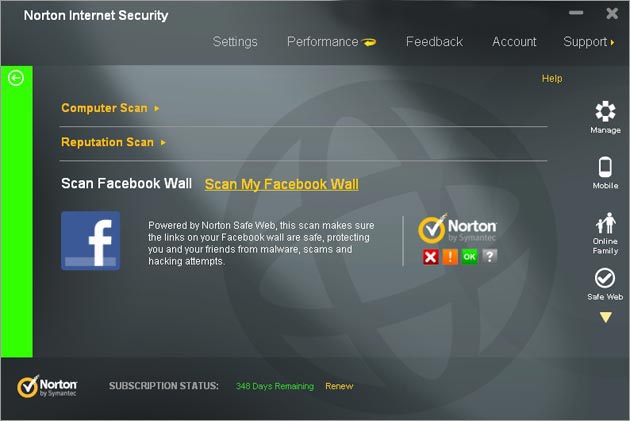Open the Support dropdown menu
Screen dimensions: 630x421
click(x=589, y=42)
